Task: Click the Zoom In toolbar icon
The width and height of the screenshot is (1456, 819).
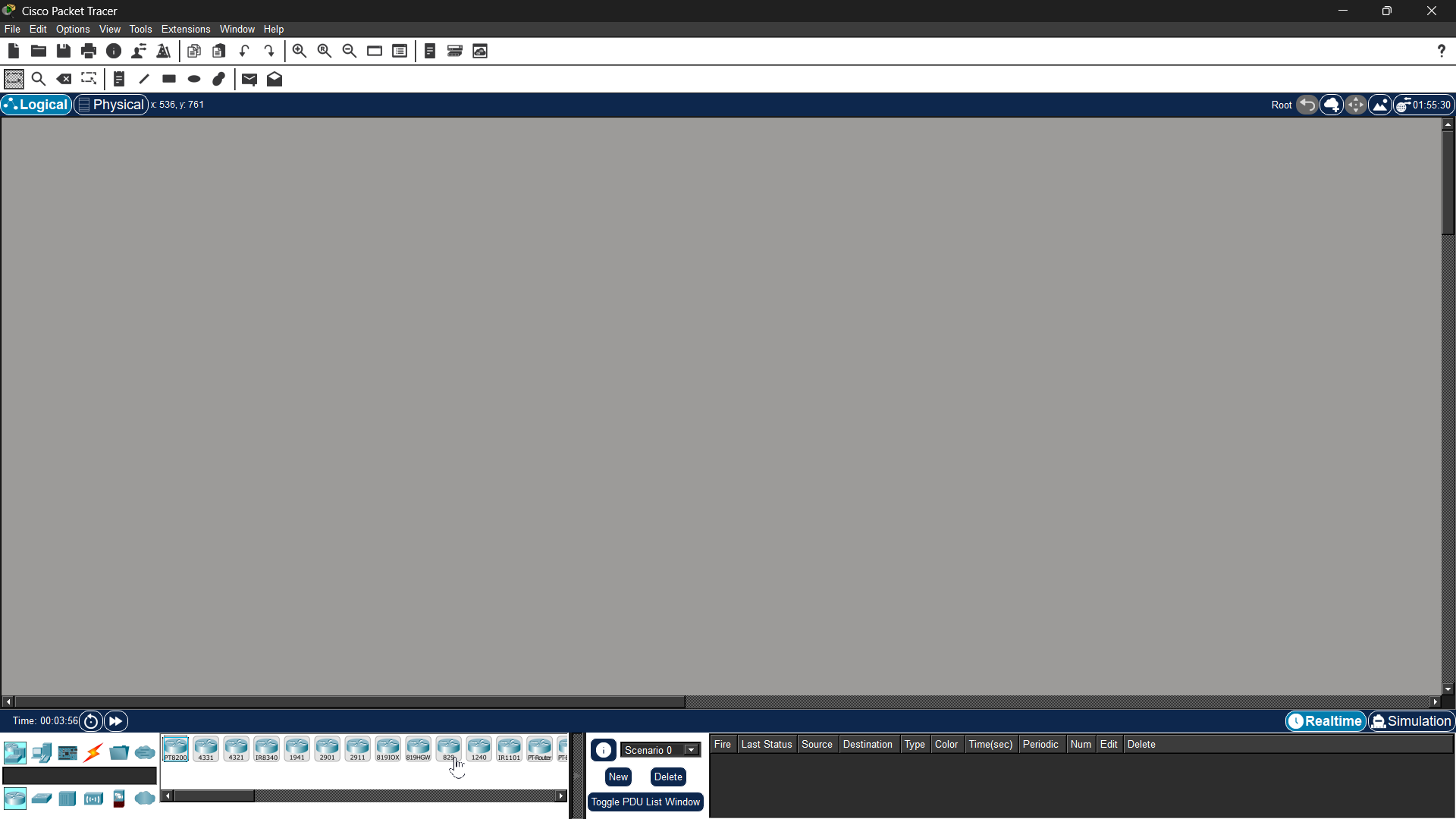Action: (300, 51)
